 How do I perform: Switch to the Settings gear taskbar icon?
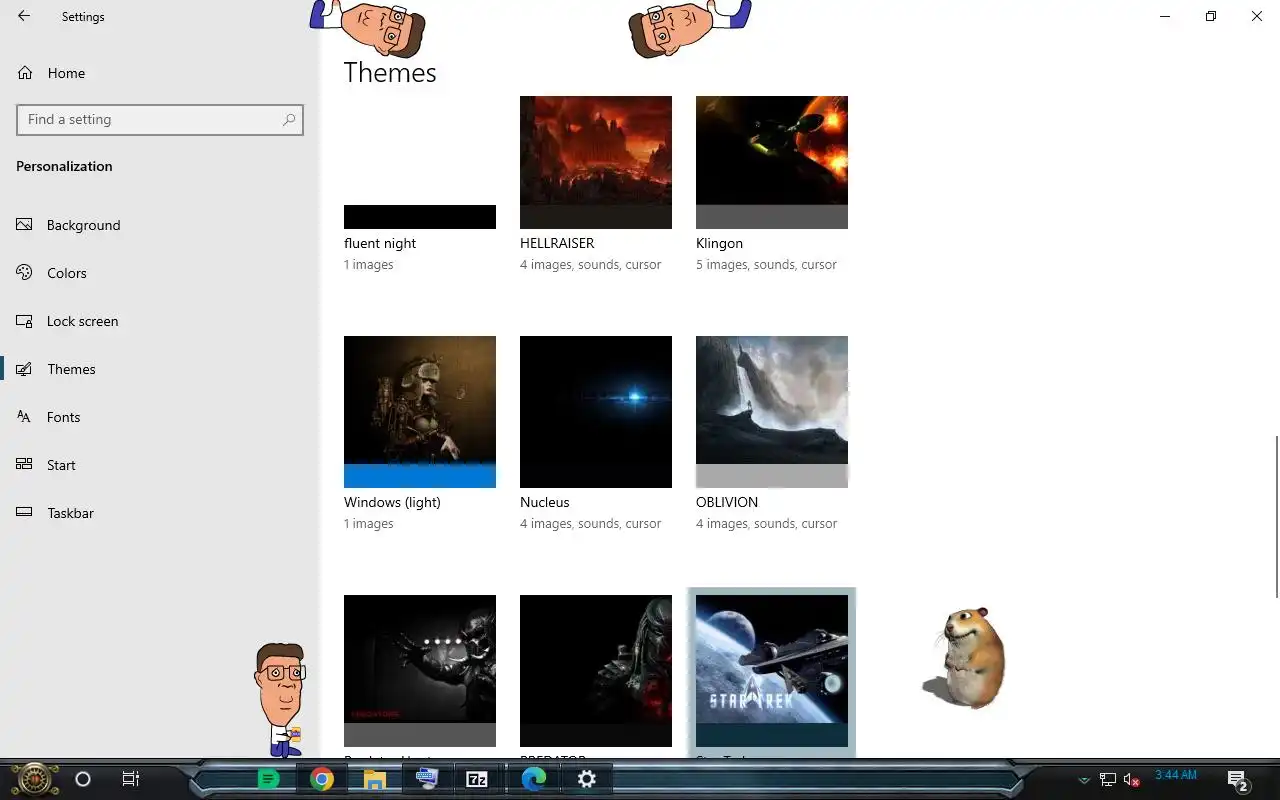(587, 779)
